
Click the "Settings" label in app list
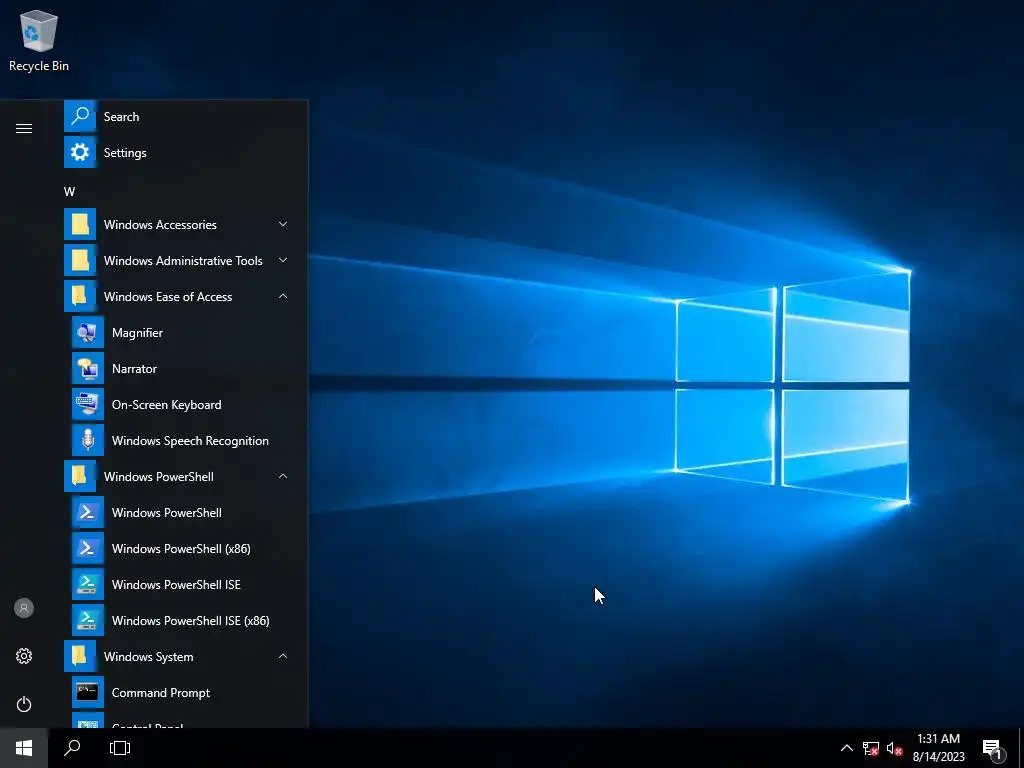[125, 153]
